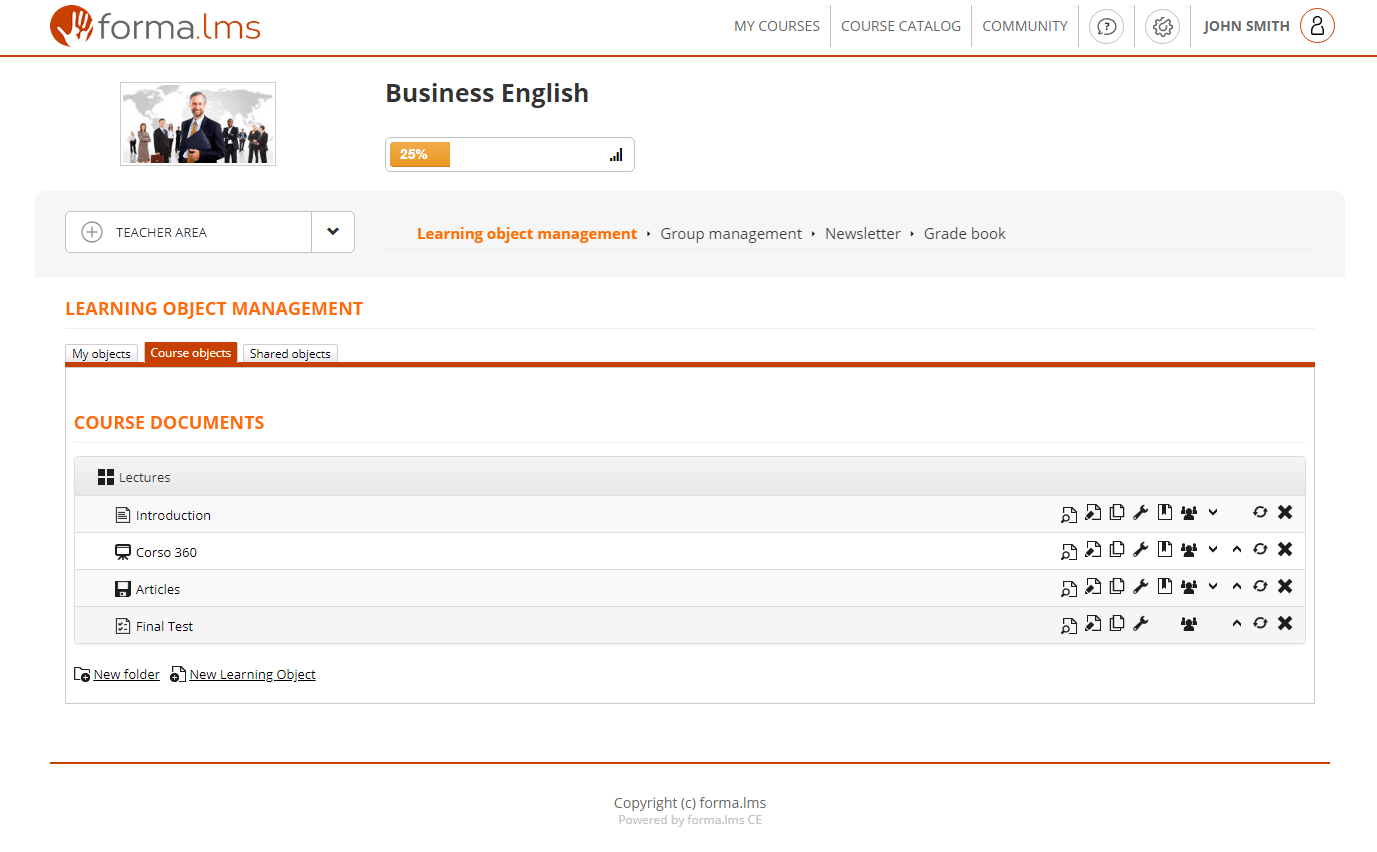The image size is (1377, 852).
Task: Open properties wrench for Final Test
Action: click(1141, 624)
